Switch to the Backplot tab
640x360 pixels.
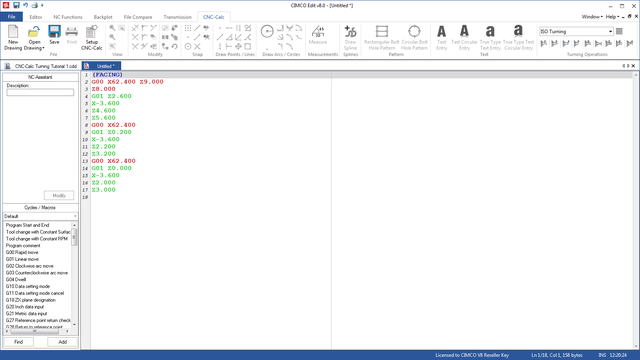[x=103, y=17]
